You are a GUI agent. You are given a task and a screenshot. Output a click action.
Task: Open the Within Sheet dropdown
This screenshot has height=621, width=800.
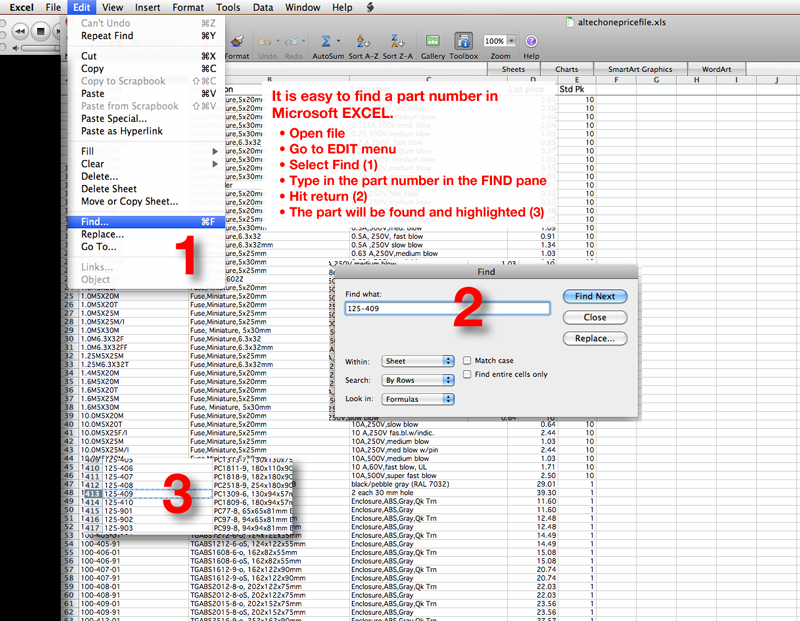click(x=417, y=361)
